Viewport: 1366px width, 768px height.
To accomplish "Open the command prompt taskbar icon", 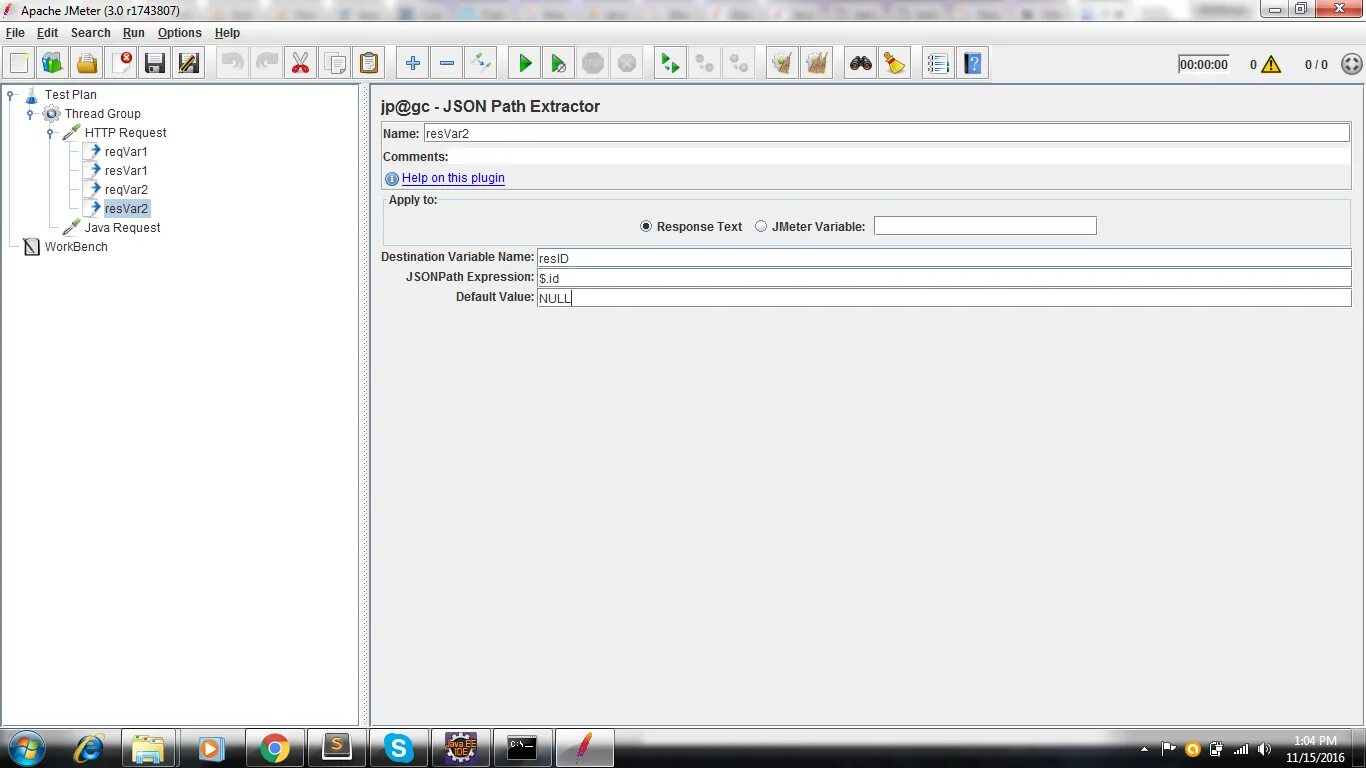I will [522, 748].
